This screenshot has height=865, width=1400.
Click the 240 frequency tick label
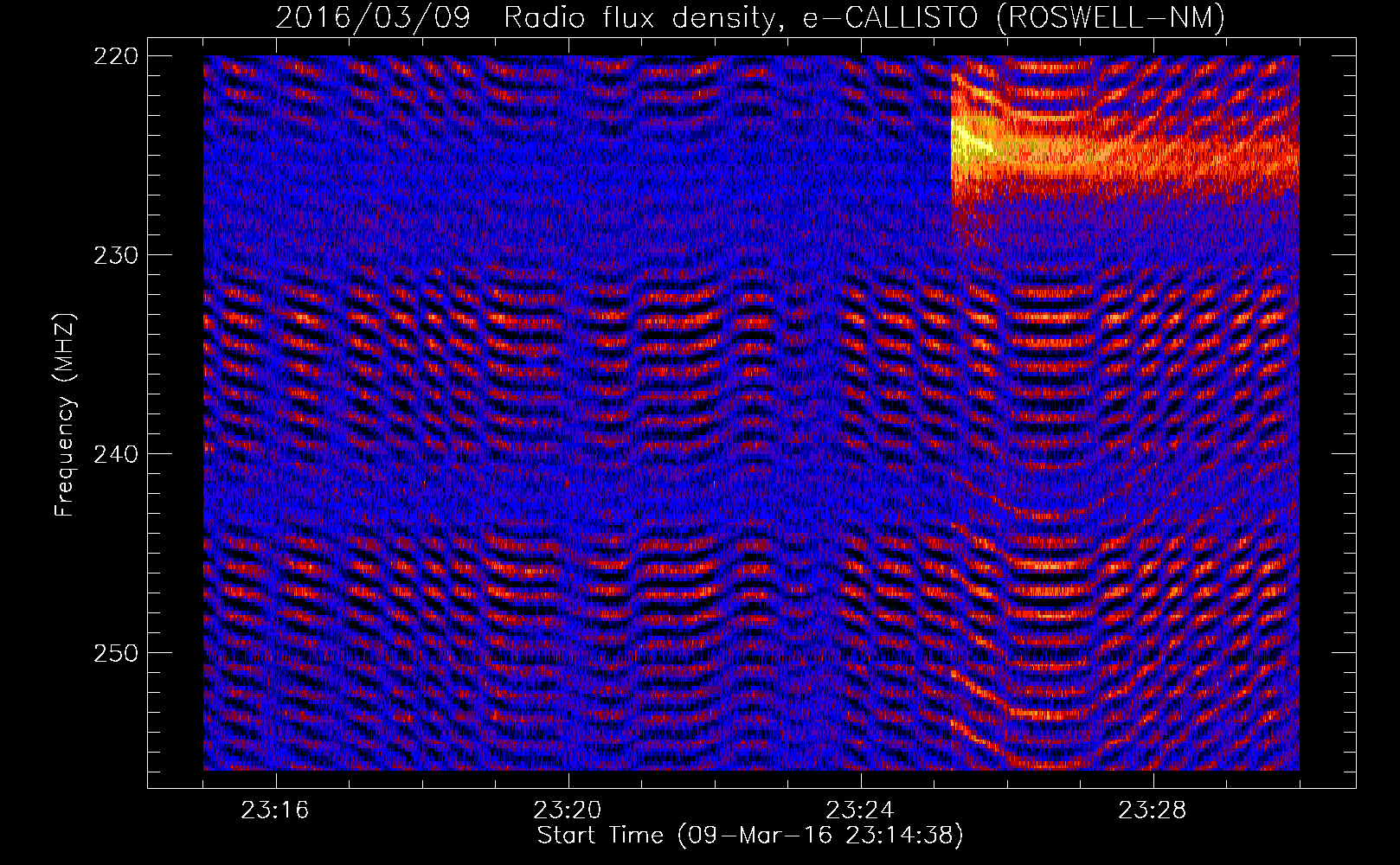(x=115, y=454)
